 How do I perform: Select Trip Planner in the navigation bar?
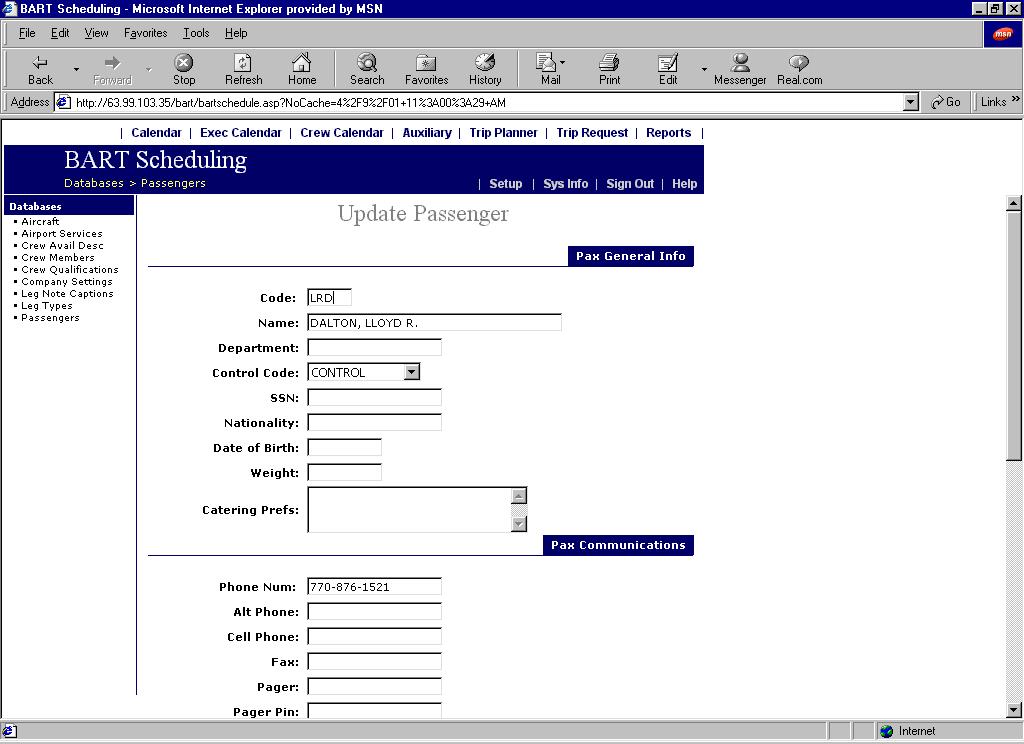pos(503,132)
